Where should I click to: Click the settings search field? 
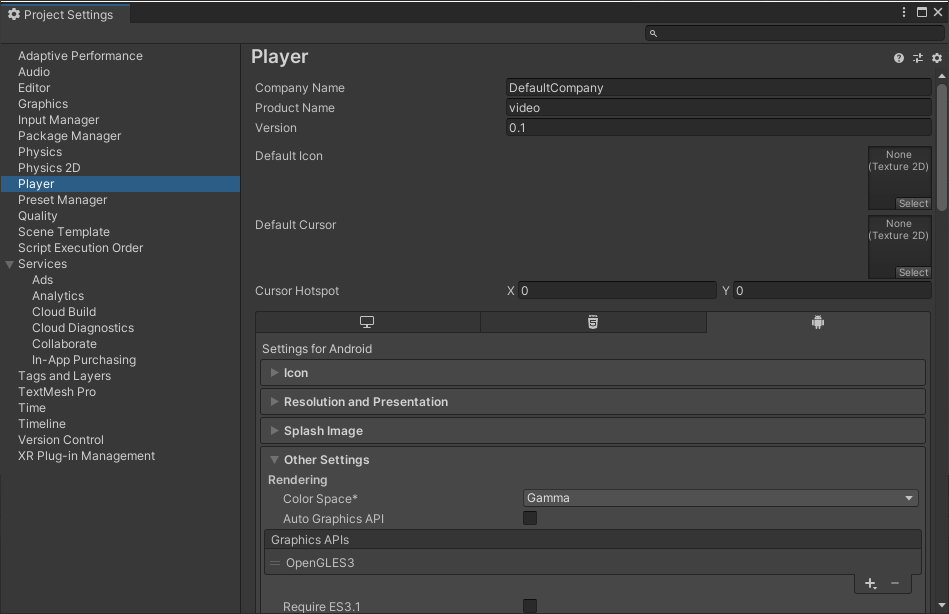[794, 33]
